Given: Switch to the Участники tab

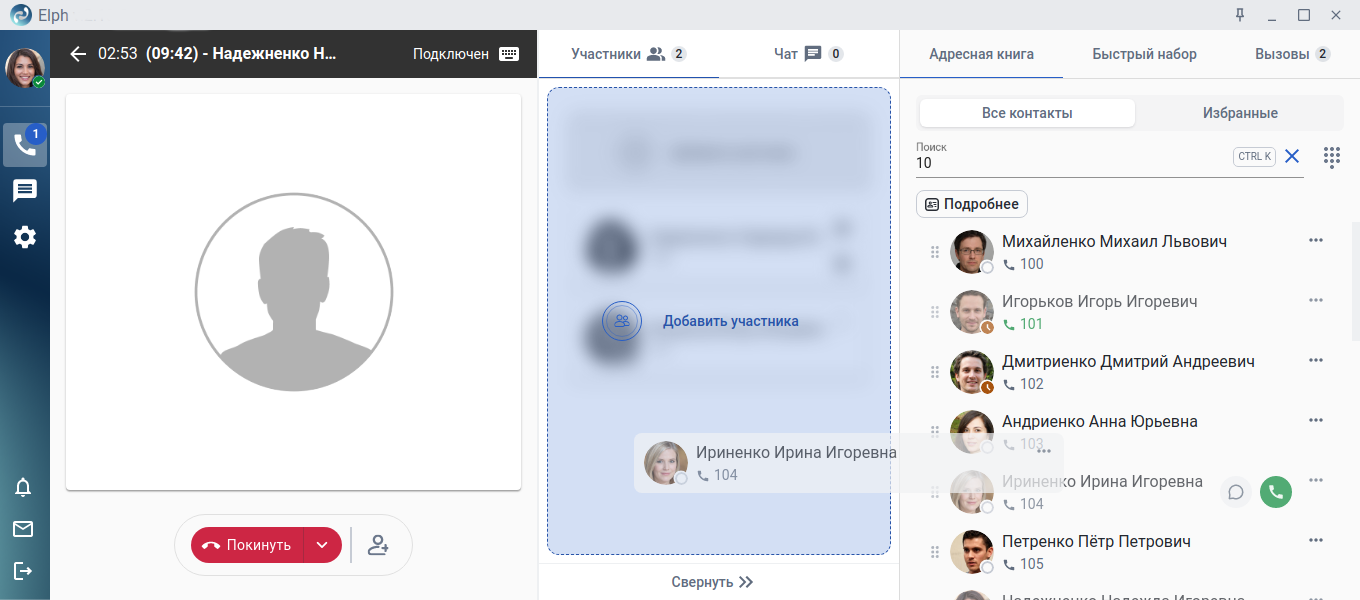Looking at the screenshot, I should click(x=628, y=54).
